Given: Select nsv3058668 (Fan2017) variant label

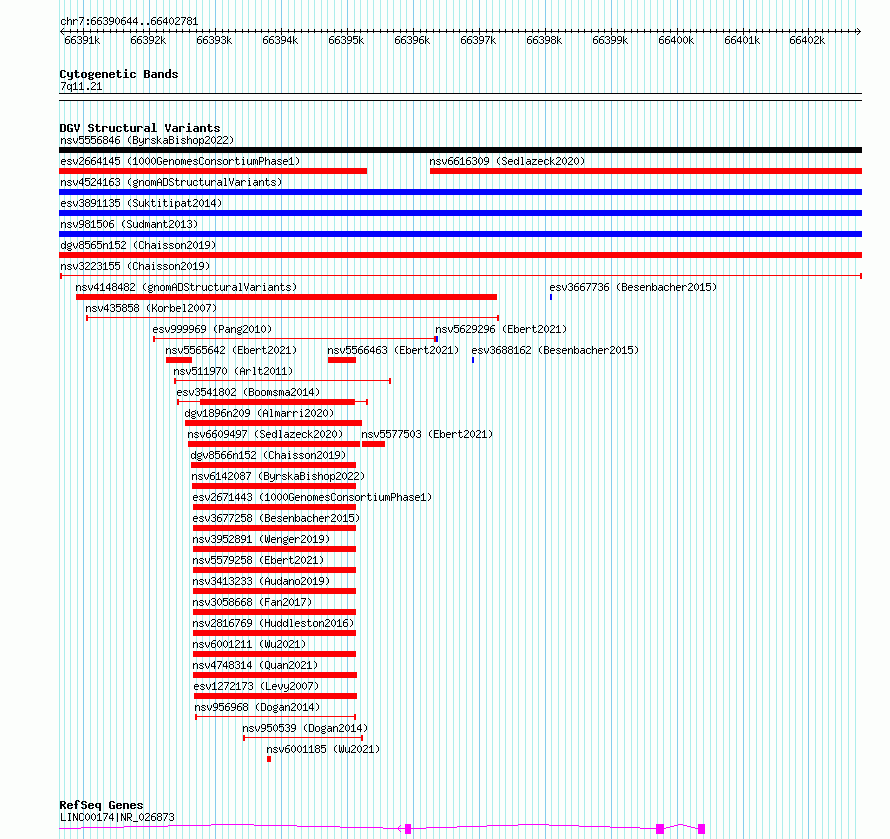Looking at the screenshot, I should pos(252,602).
